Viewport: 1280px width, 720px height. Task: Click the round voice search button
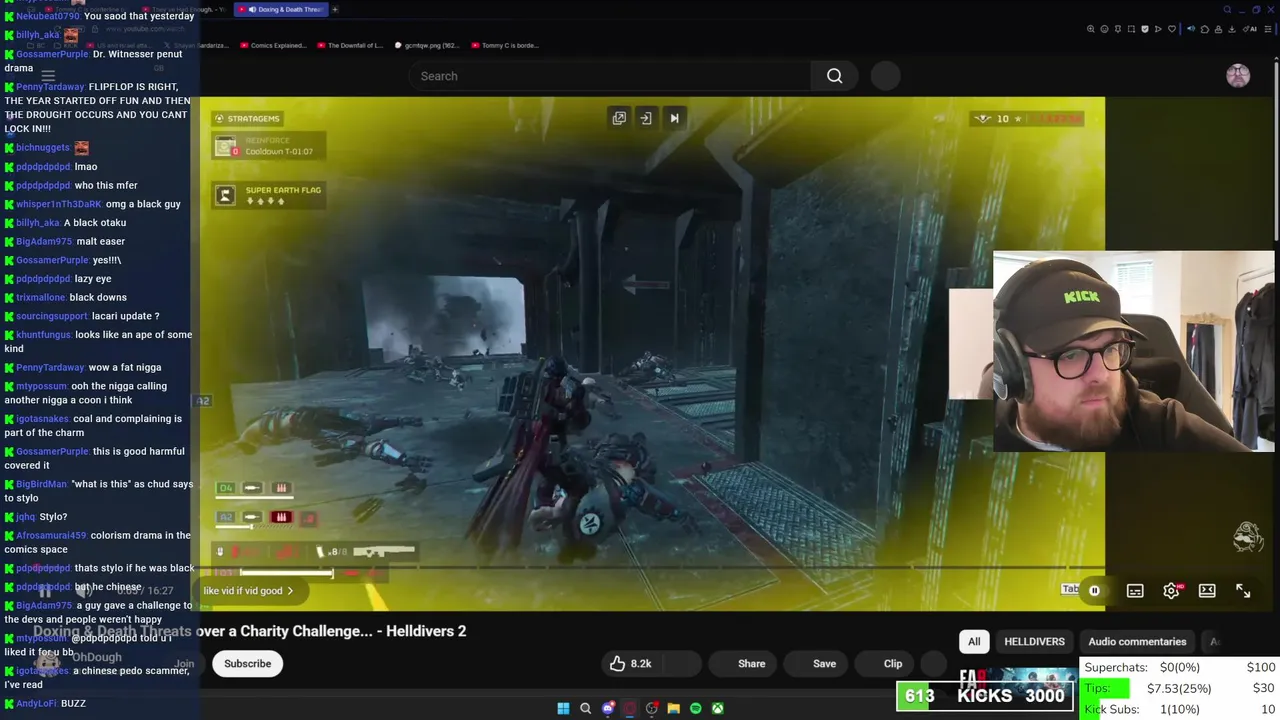885,76
